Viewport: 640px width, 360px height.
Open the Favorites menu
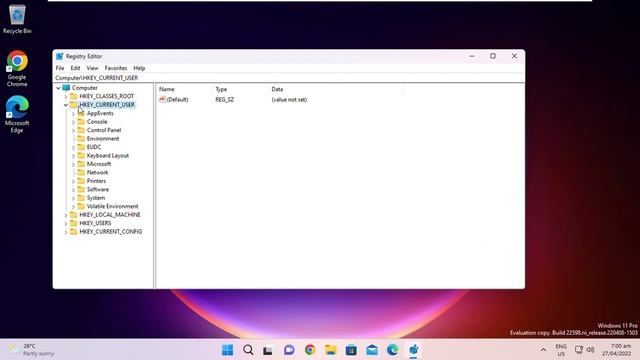(x=116, y=68)
